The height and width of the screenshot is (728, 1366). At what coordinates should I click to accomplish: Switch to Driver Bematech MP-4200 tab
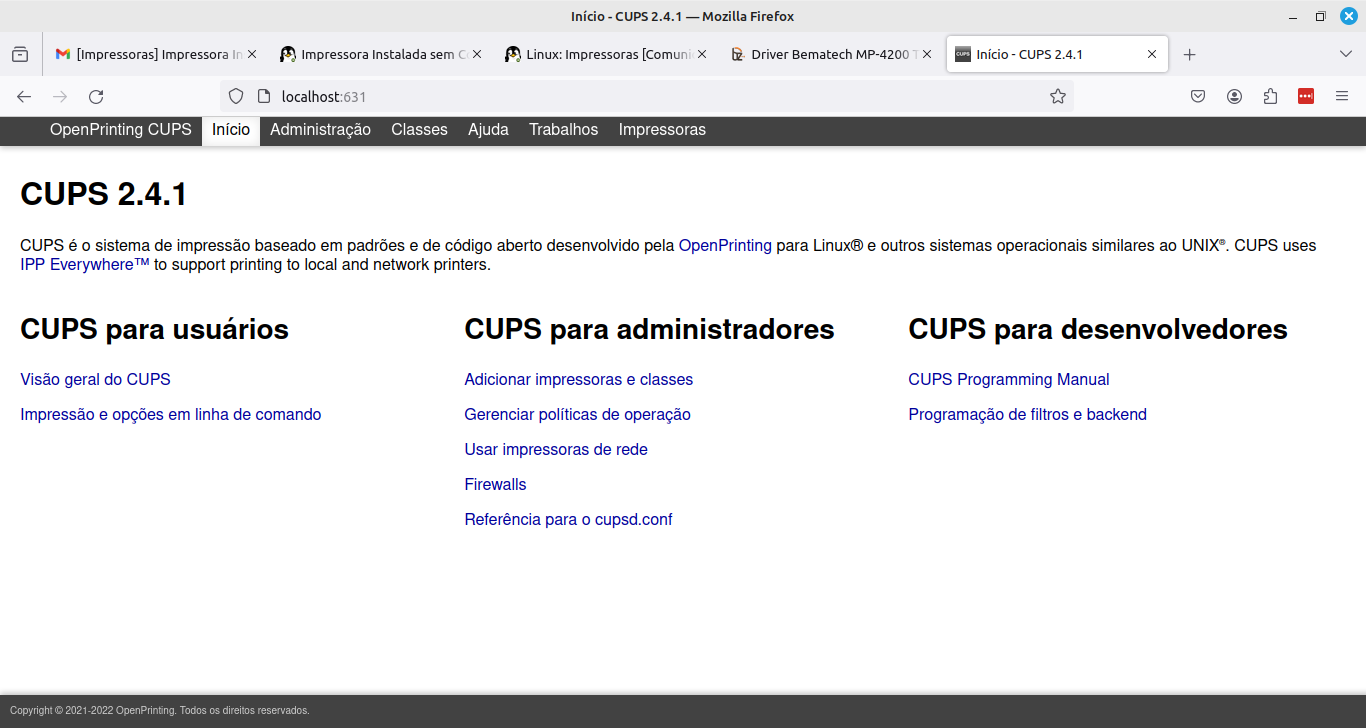pos(832,55)
